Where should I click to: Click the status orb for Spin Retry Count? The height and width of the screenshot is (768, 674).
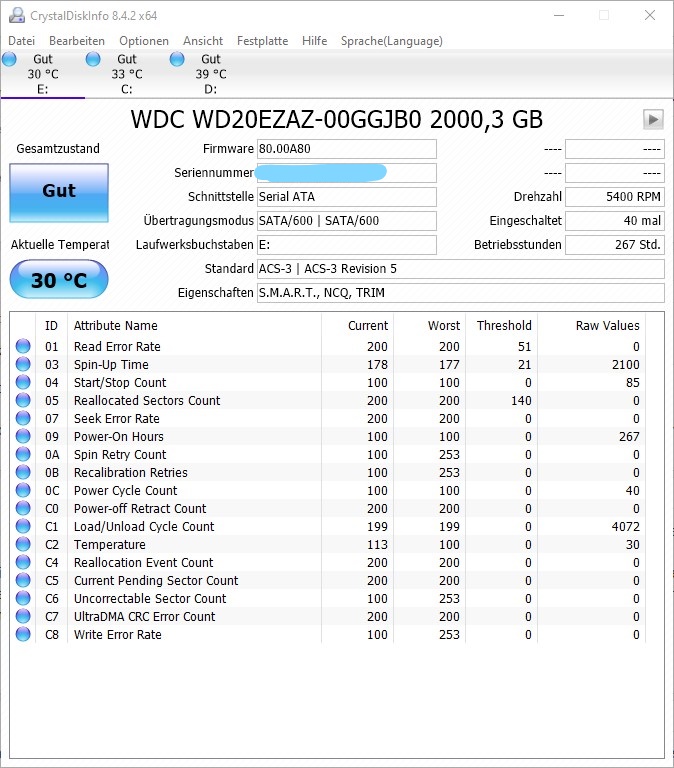[23, 454]
